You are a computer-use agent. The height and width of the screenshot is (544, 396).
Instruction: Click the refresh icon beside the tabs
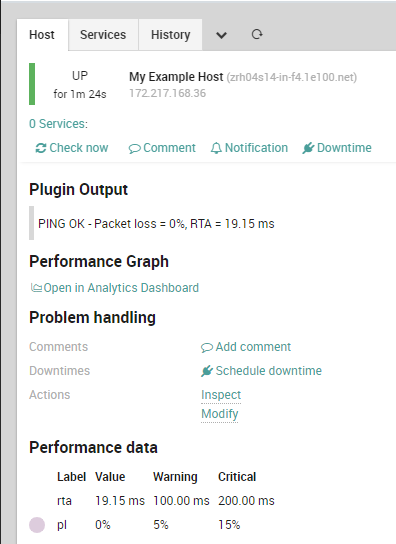point(257,34)
